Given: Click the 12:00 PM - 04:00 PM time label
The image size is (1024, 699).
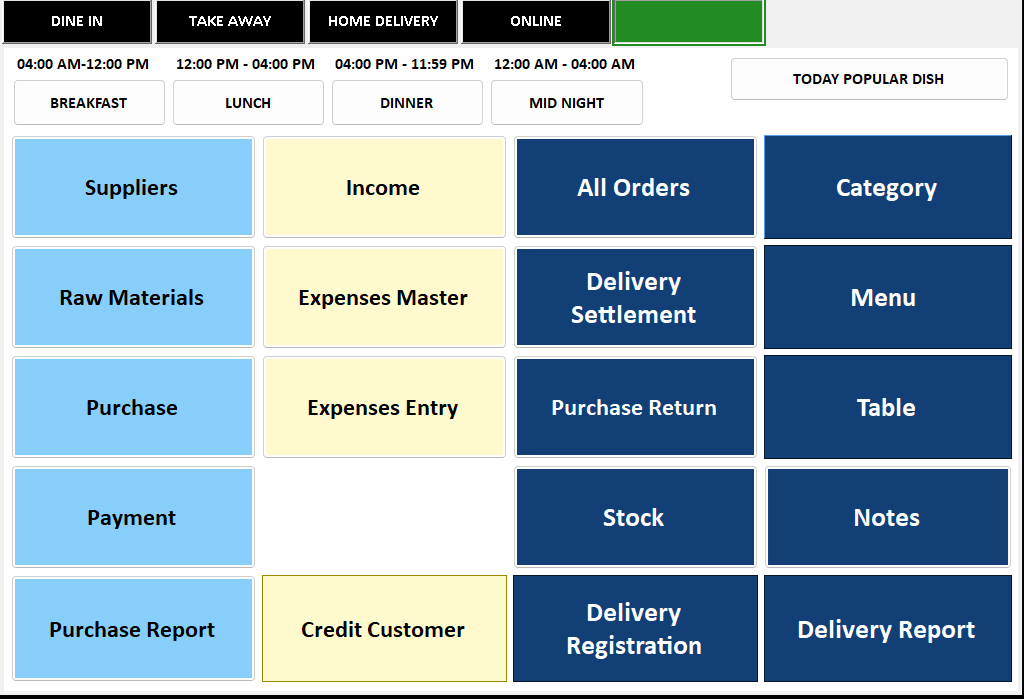Looking at the screenshot, I should click(246, 64).
